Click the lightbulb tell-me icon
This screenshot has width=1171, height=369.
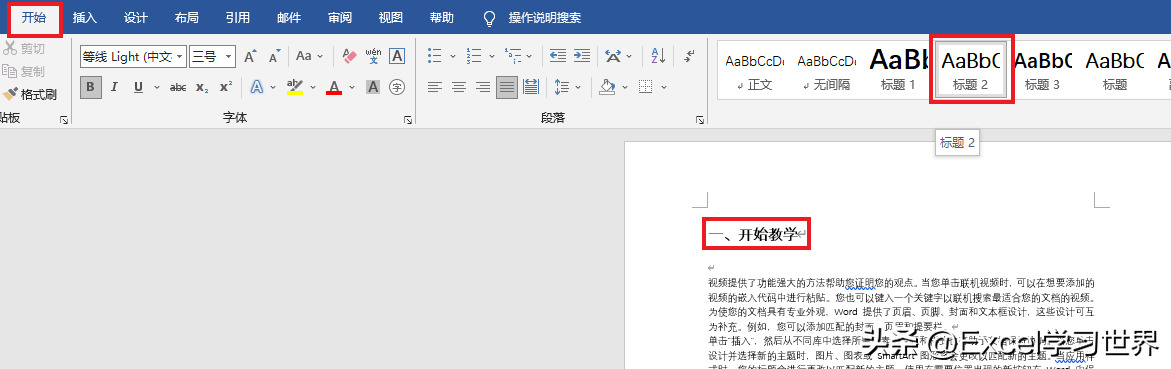(490, 18)
